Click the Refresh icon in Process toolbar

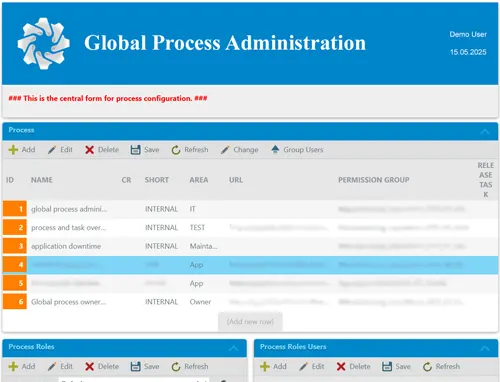pos(176,150)
